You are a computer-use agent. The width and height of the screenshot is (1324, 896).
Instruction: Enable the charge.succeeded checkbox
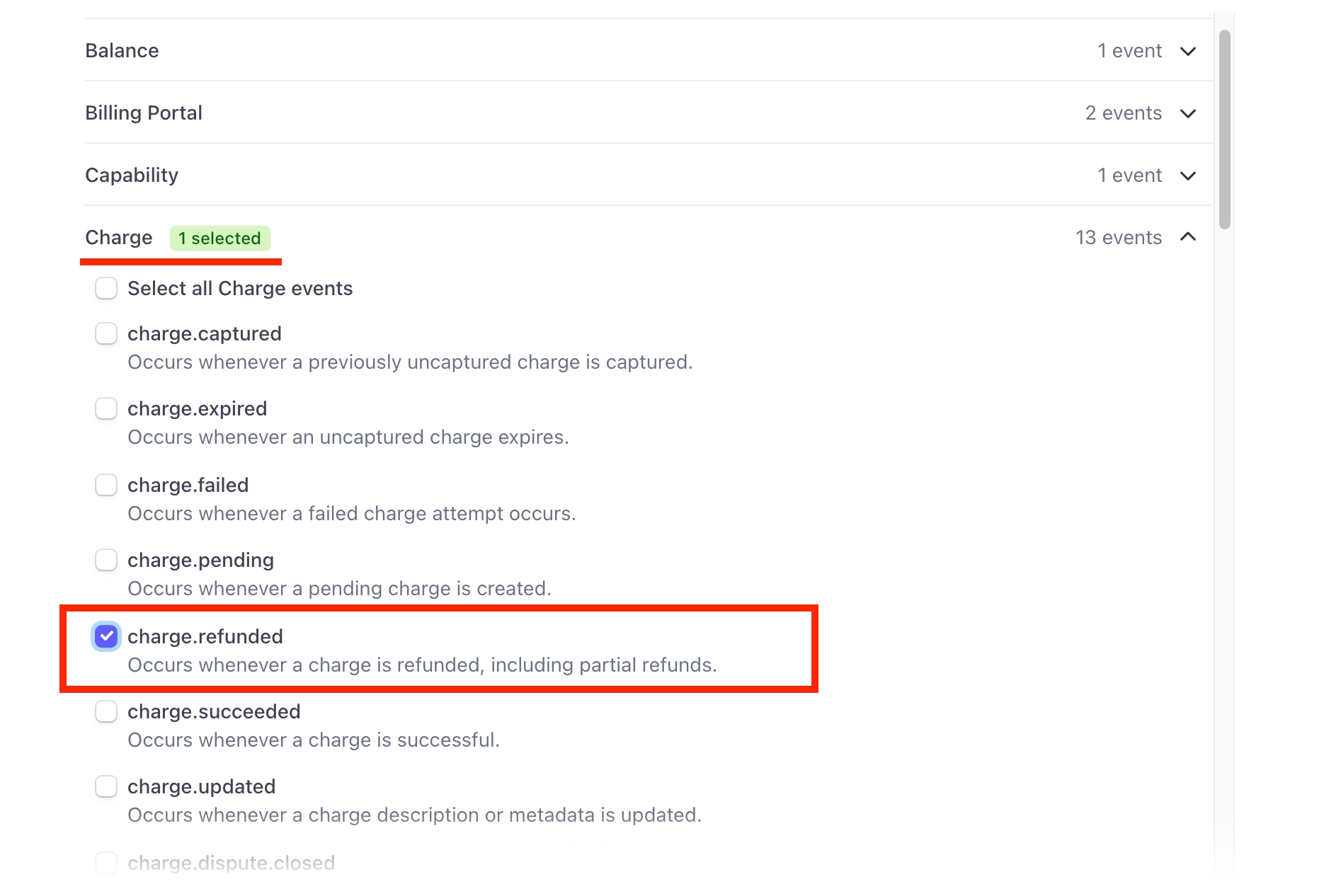click(x=106, y=712)
